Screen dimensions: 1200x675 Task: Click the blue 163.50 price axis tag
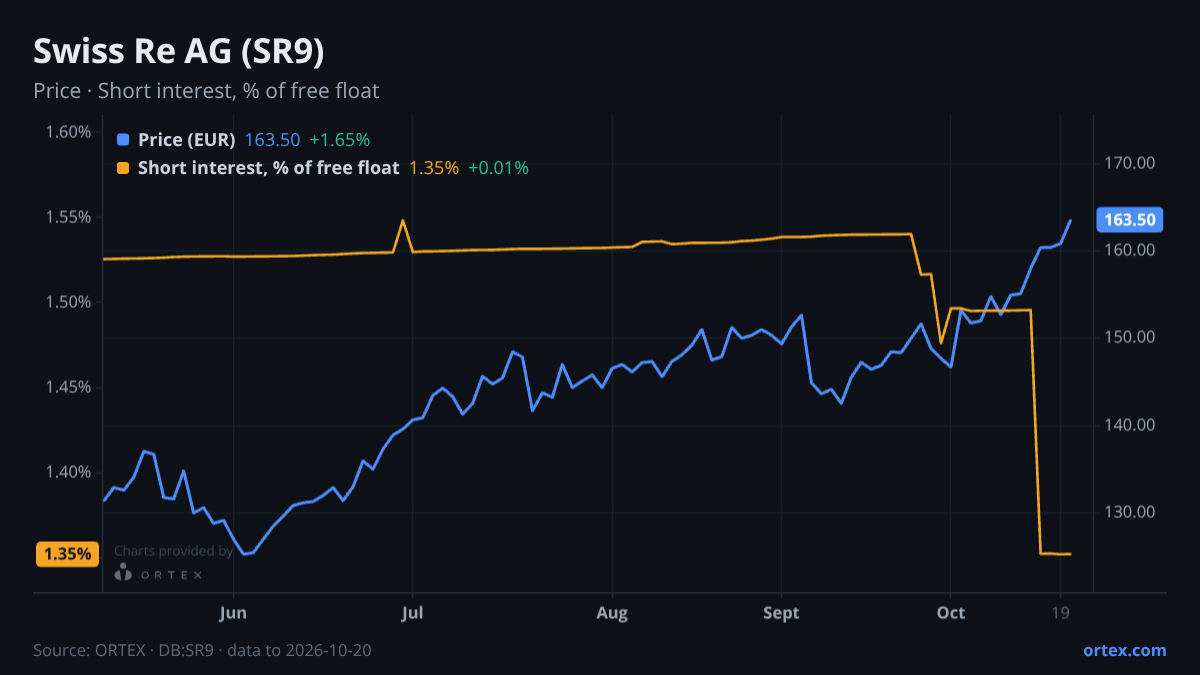[x=1129, y=220]
